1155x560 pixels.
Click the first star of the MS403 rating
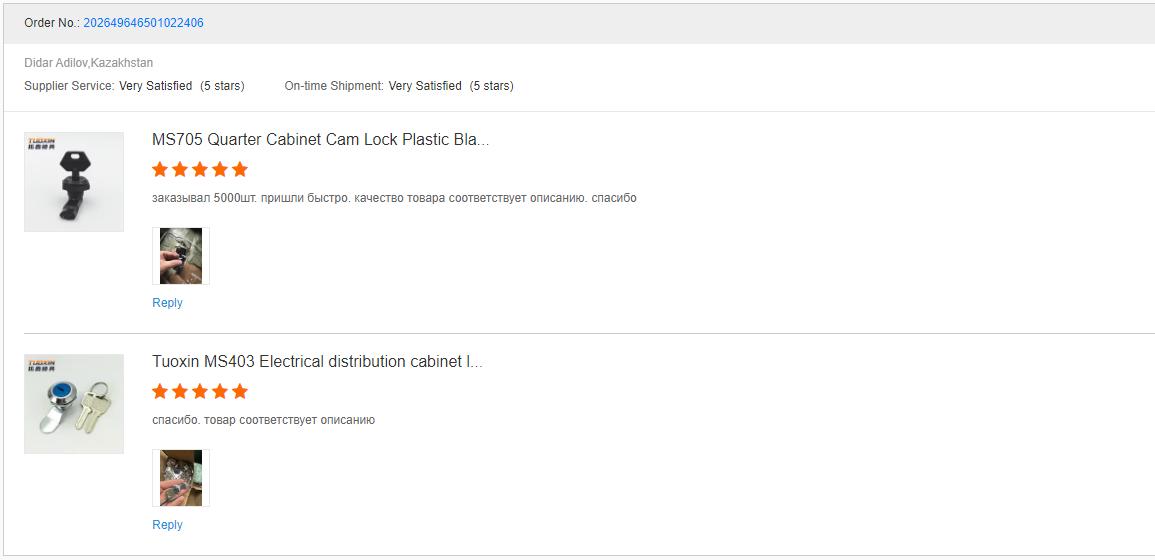[x=160, y=392]
